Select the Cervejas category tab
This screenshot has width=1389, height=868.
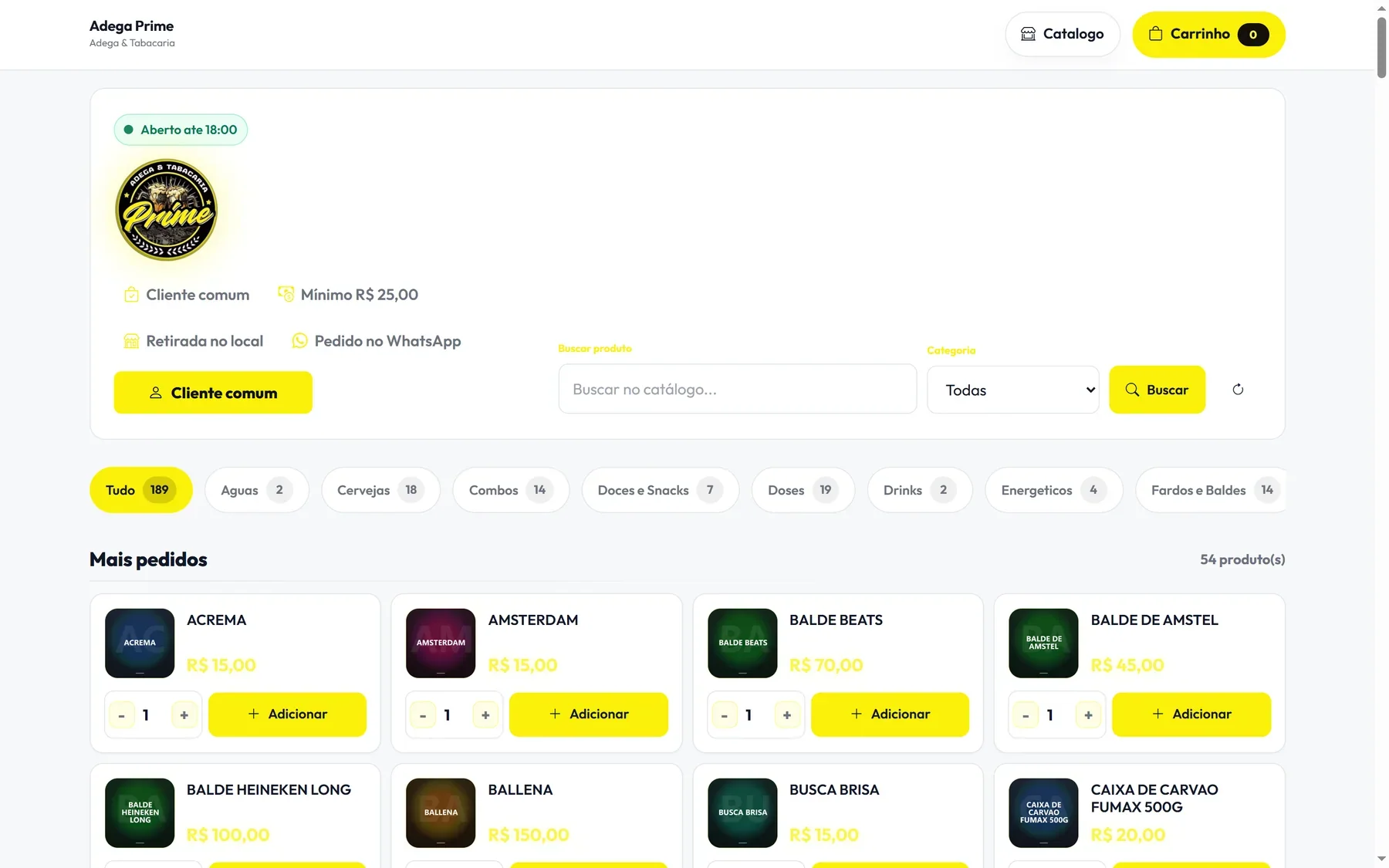380,490
